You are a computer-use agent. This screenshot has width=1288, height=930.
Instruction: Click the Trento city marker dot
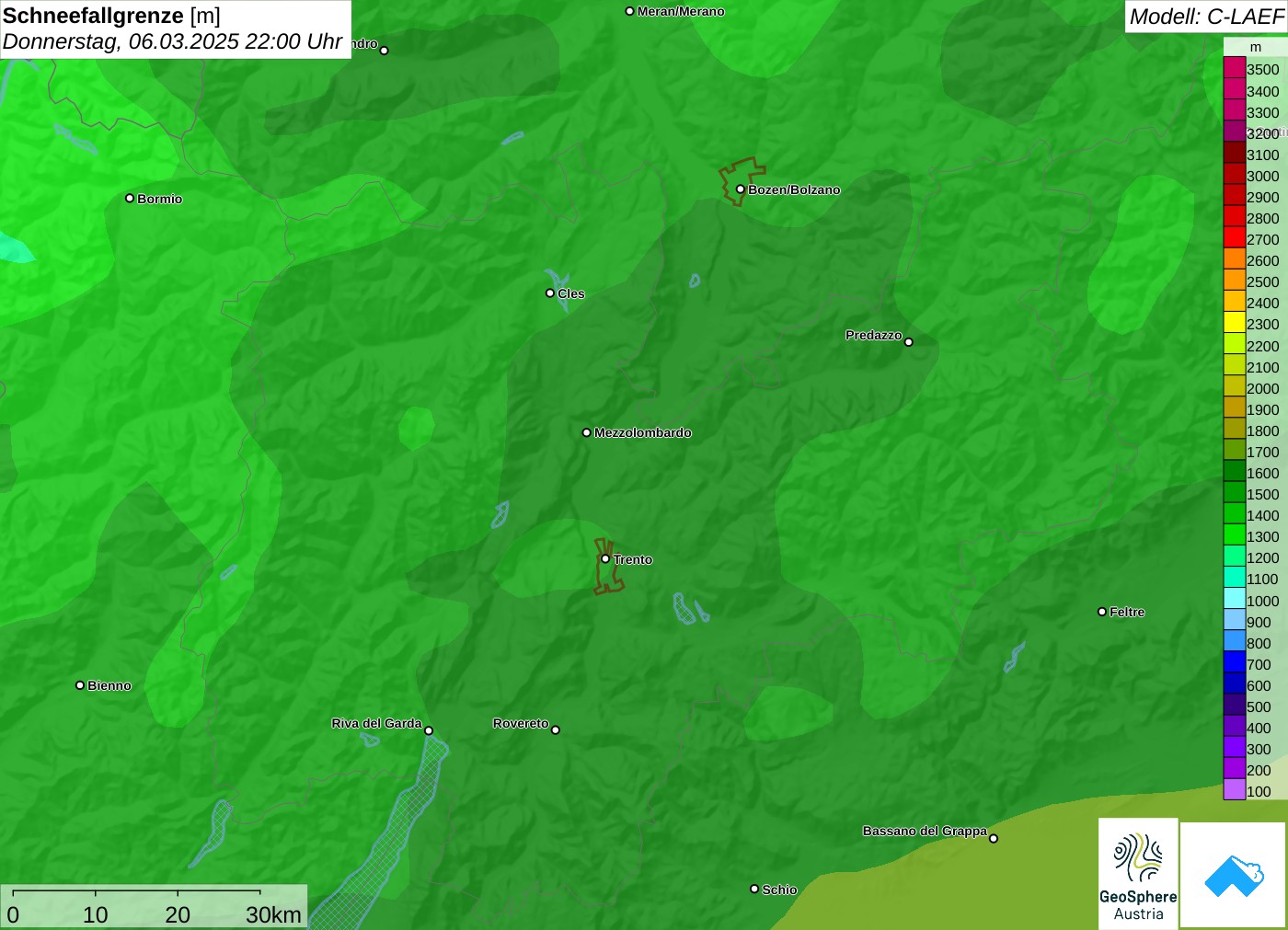(x=605, y=558)
